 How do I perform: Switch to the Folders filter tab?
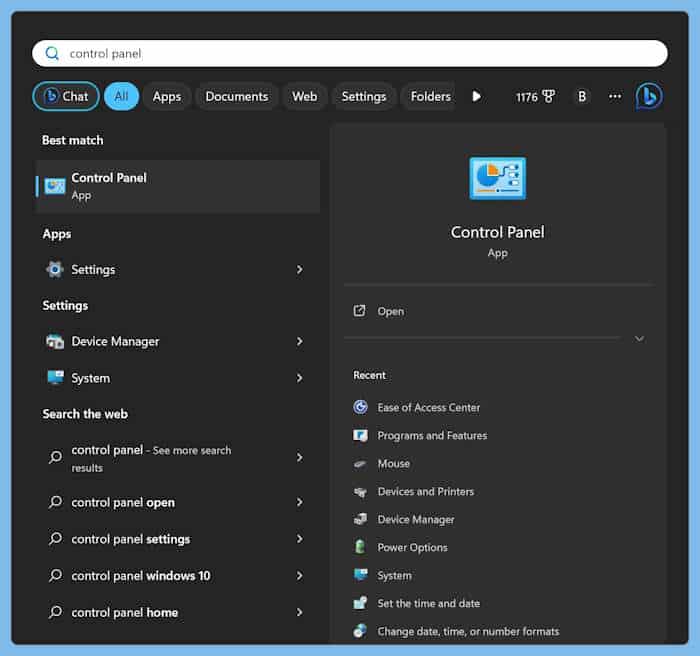pos(431,96)
